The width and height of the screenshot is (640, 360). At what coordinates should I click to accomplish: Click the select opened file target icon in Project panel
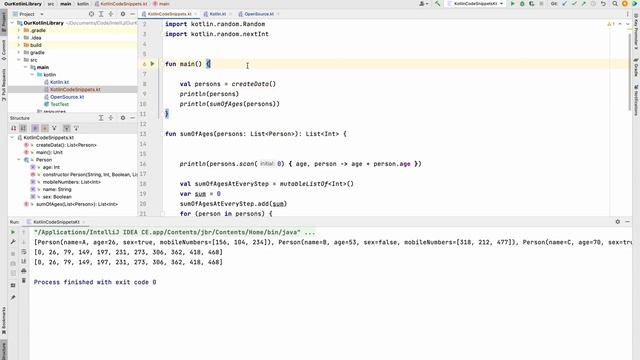pos(91,14)
